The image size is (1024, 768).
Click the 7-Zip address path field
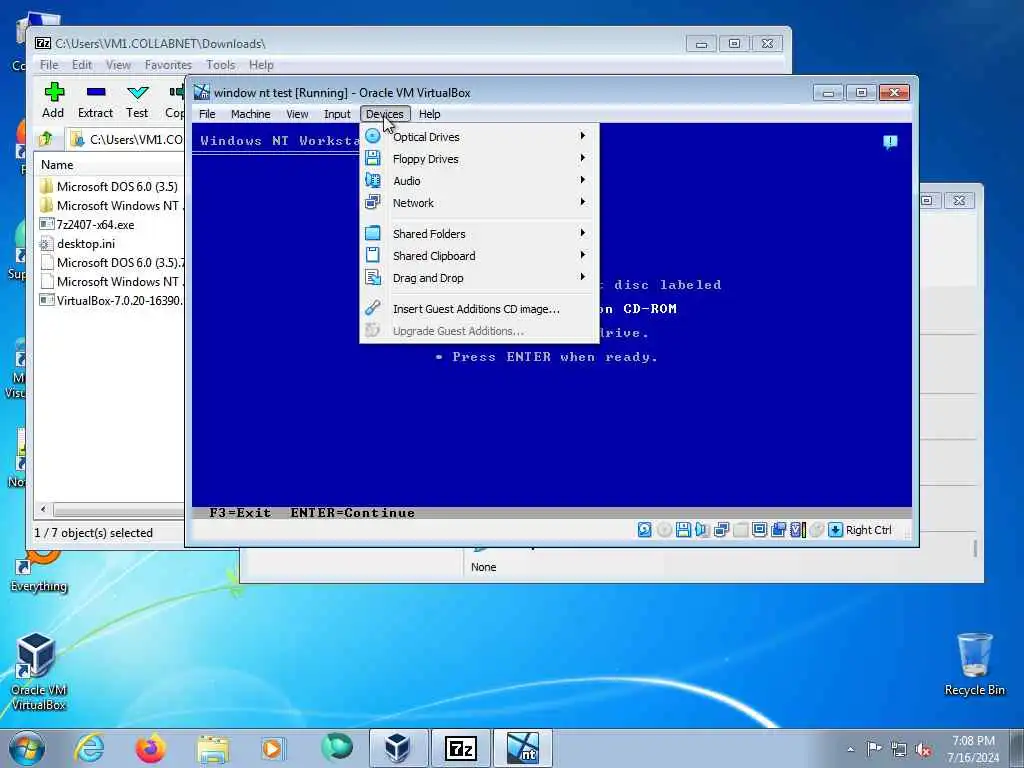(x=126, y=139)
